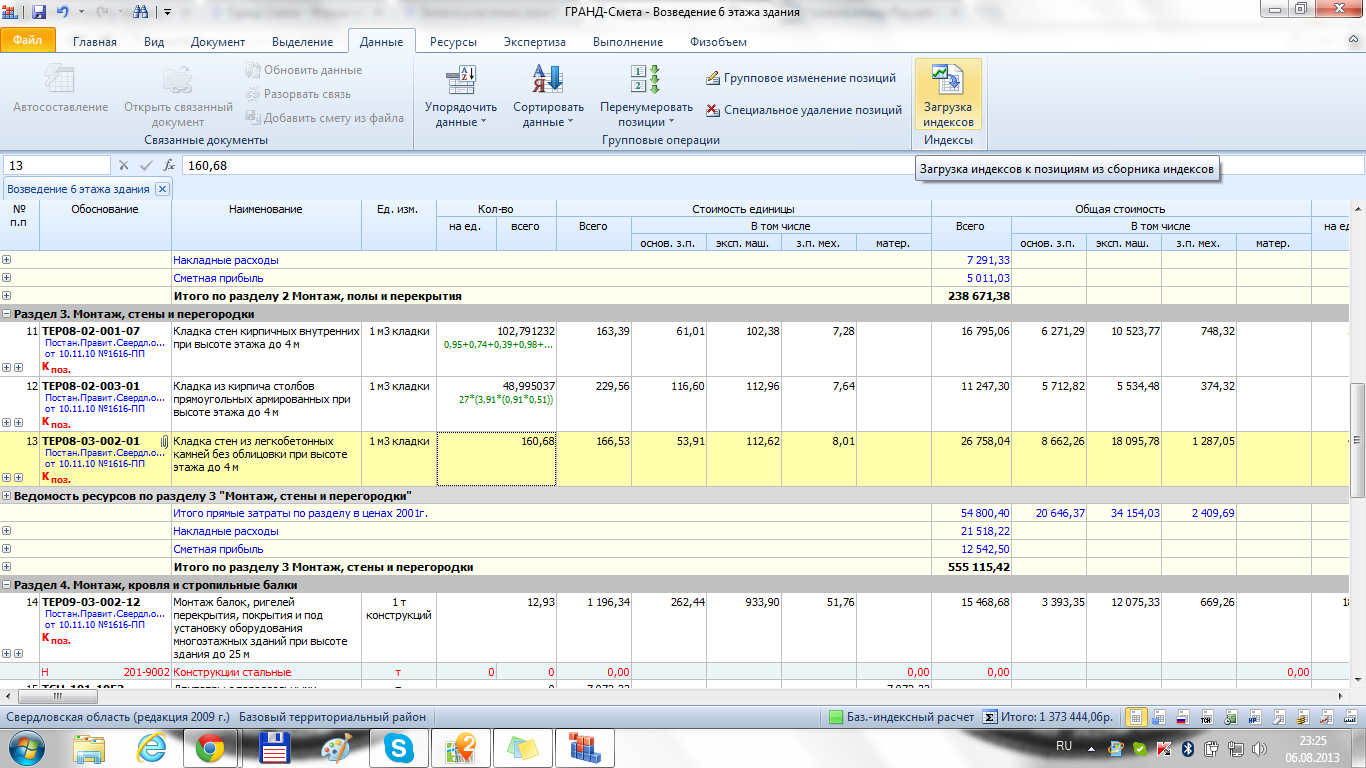Image resolution: width=1366 pixels, height=768 pixels.
Task: Open Групповое изменение позиций tool
Action: click(801, 78)
